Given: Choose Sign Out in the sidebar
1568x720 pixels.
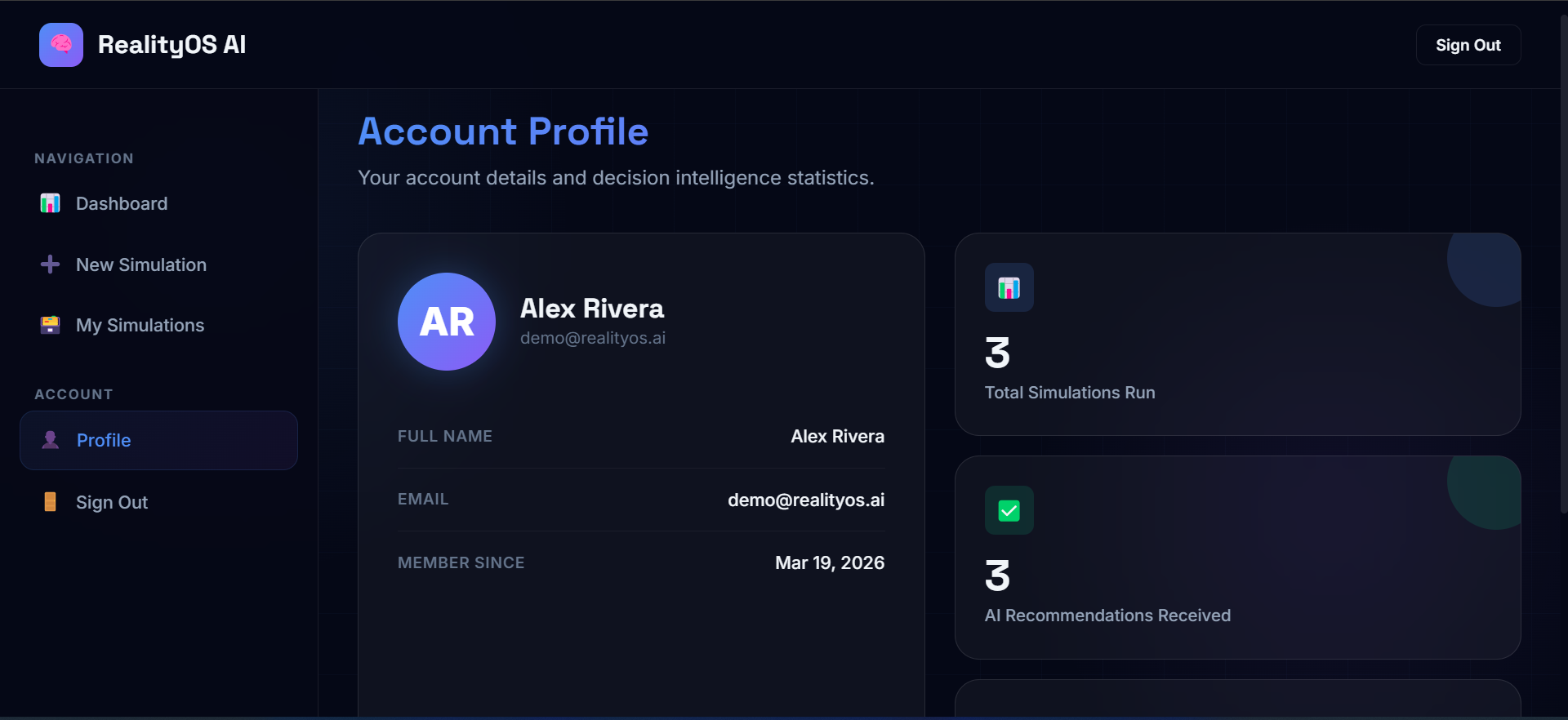Looking at the screenshot, I should coord(158,502).
